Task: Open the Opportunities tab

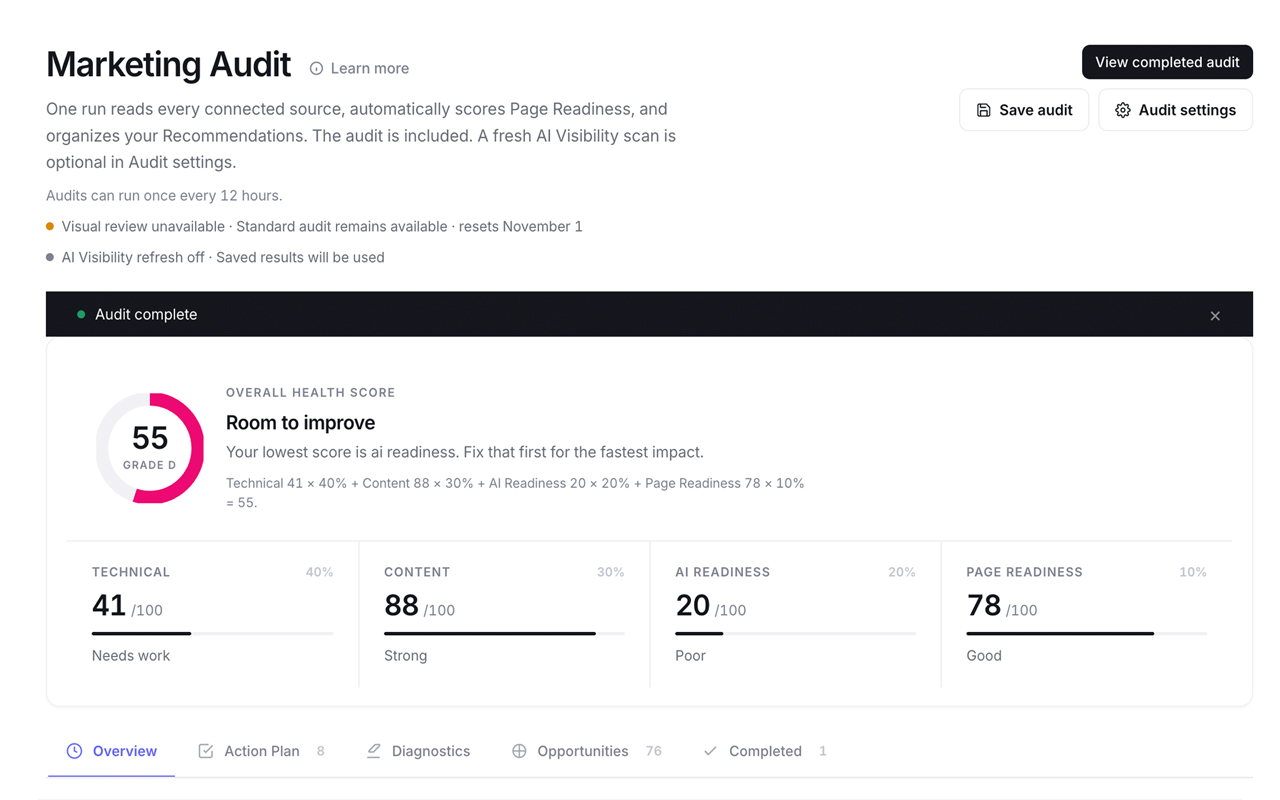Action: pos(586,752)
